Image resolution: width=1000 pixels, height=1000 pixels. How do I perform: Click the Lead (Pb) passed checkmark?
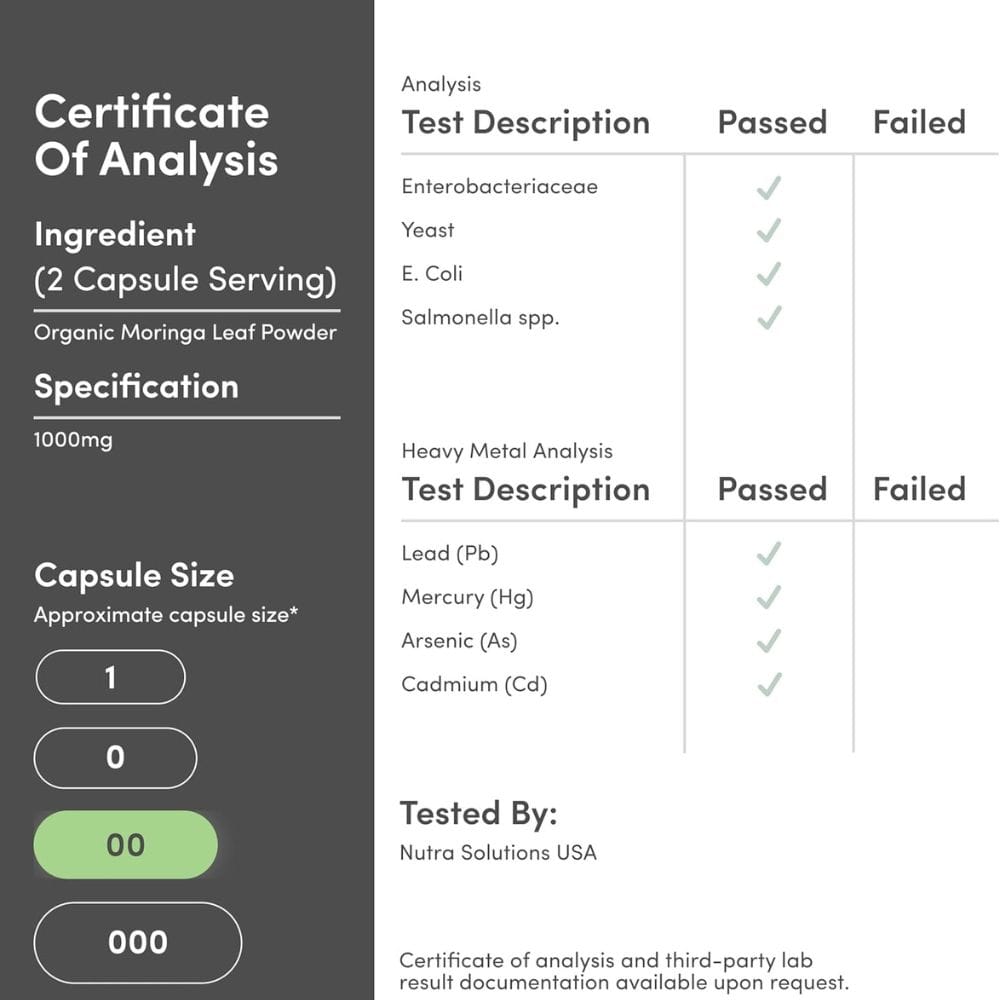tap(768, 554)
